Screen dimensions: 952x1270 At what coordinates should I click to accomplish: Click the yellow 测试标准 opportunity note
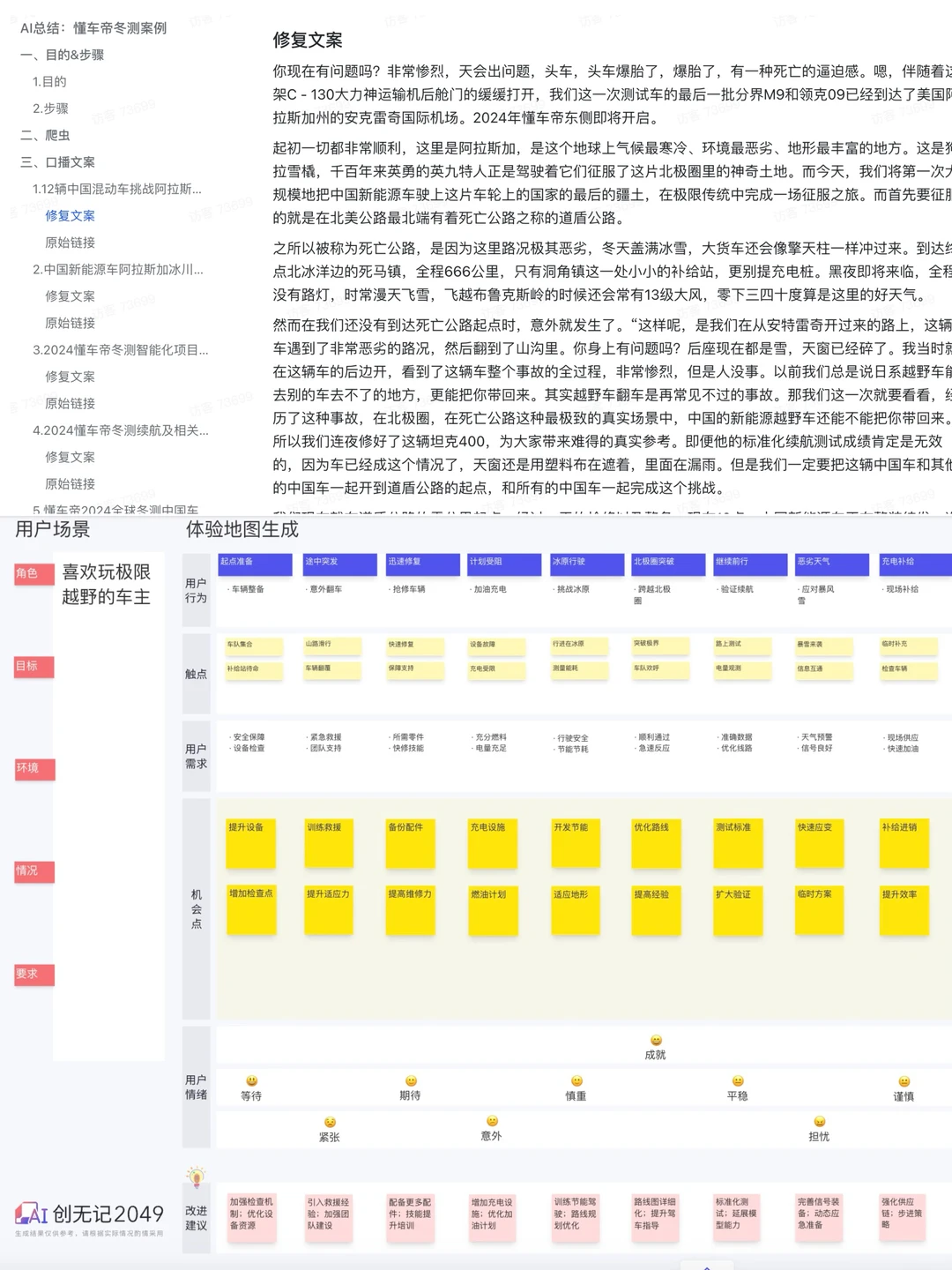pos(738,843)
